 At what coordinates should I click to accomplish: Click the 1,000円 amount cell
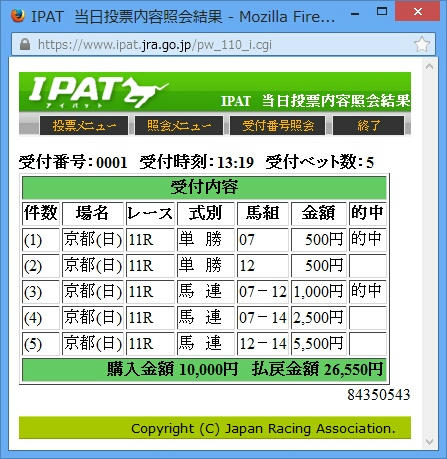[x=319, y=292]
